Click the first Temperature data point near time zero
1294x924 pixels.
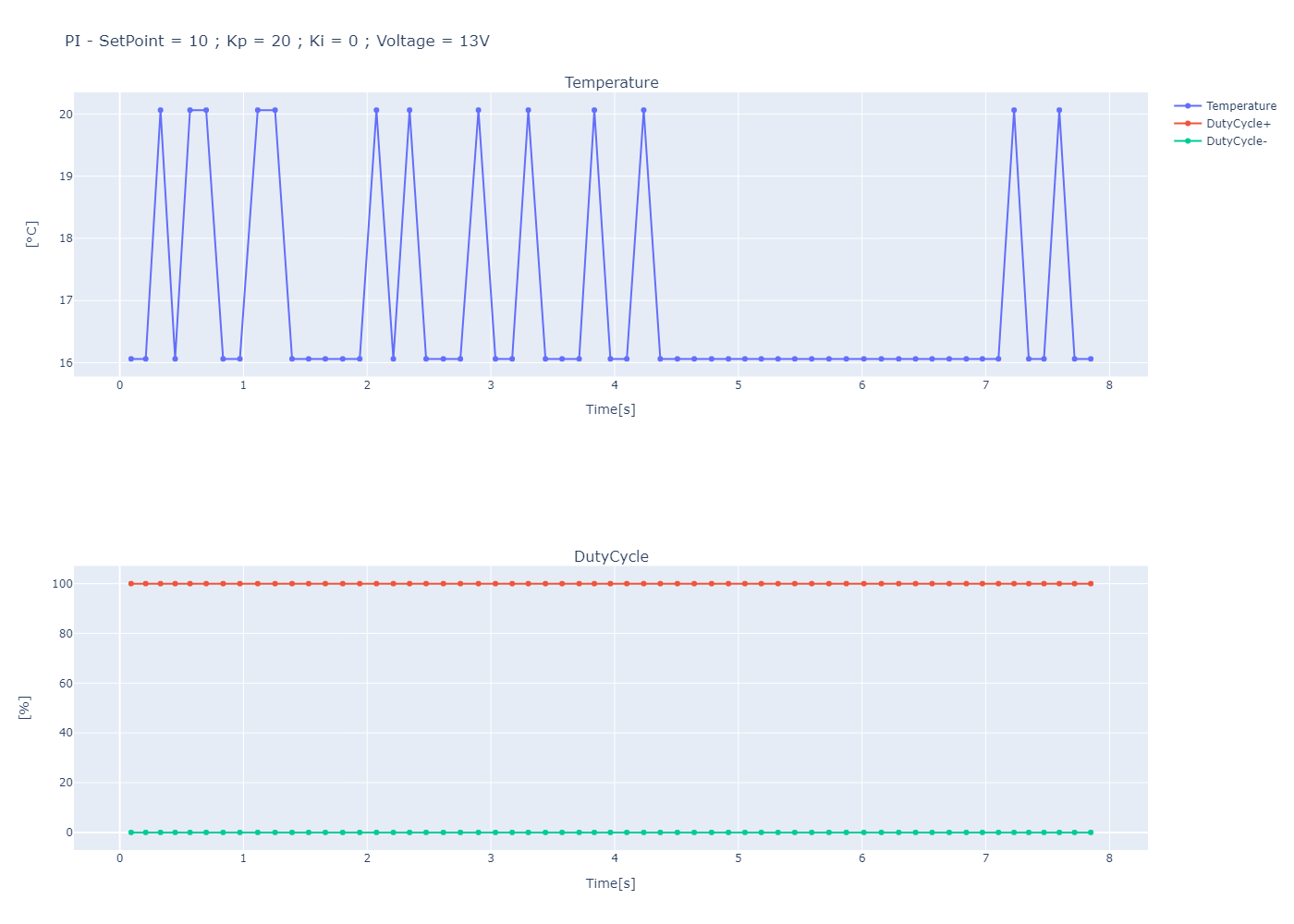pos(130,358)
